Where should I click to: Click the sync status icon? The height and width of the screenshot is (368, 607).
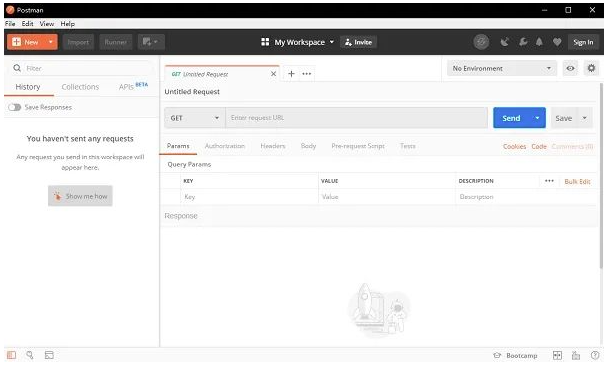[481, 42]
